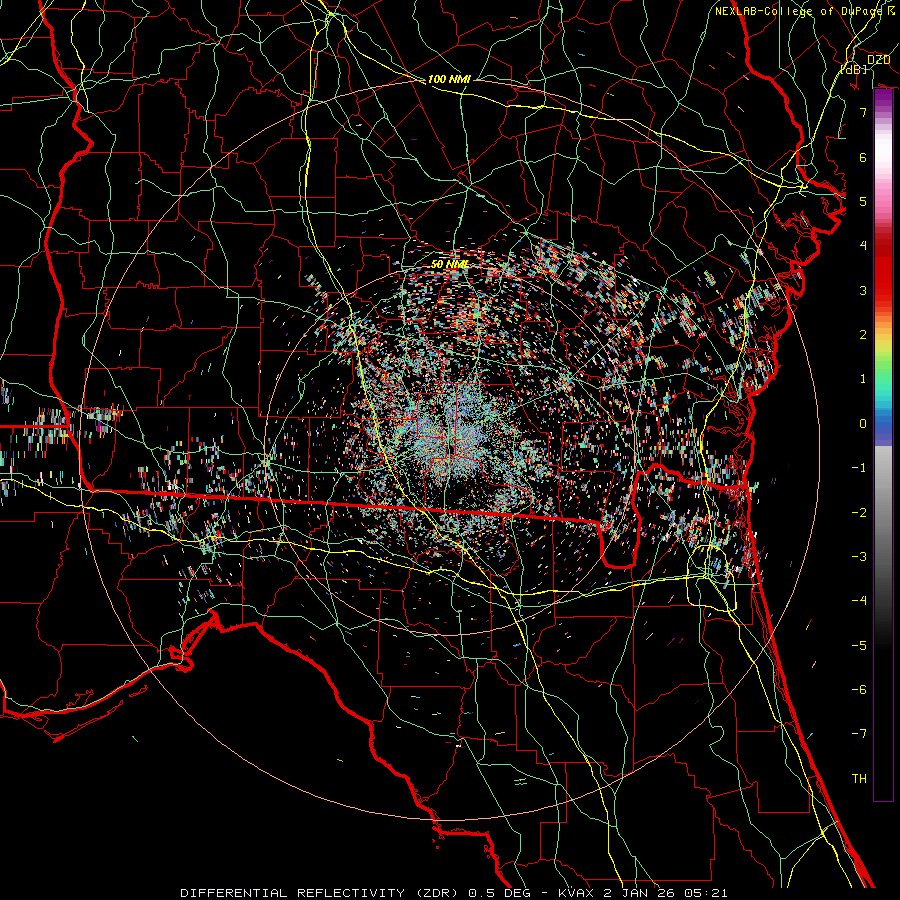Click the ZDR color scale bar

(883, 444)
